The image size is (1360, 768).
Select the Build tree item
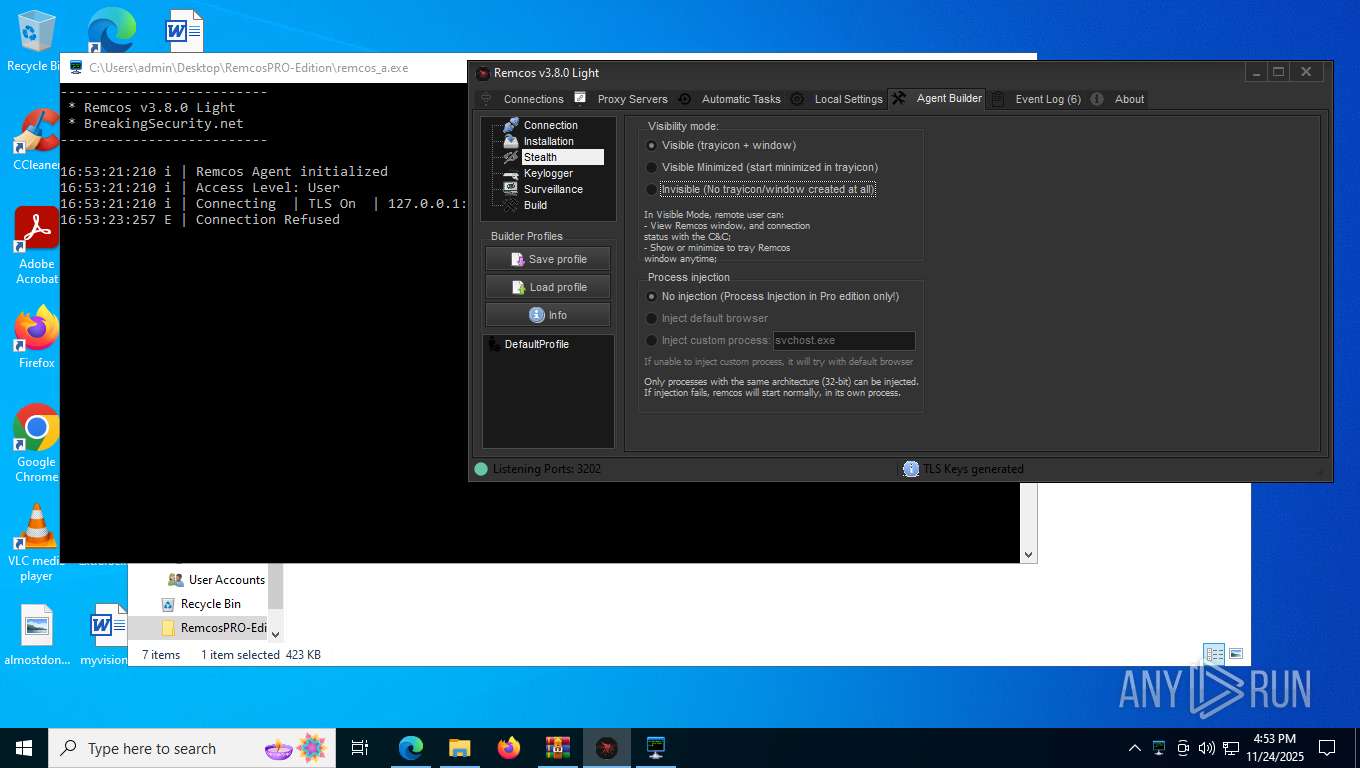[535, 205]
